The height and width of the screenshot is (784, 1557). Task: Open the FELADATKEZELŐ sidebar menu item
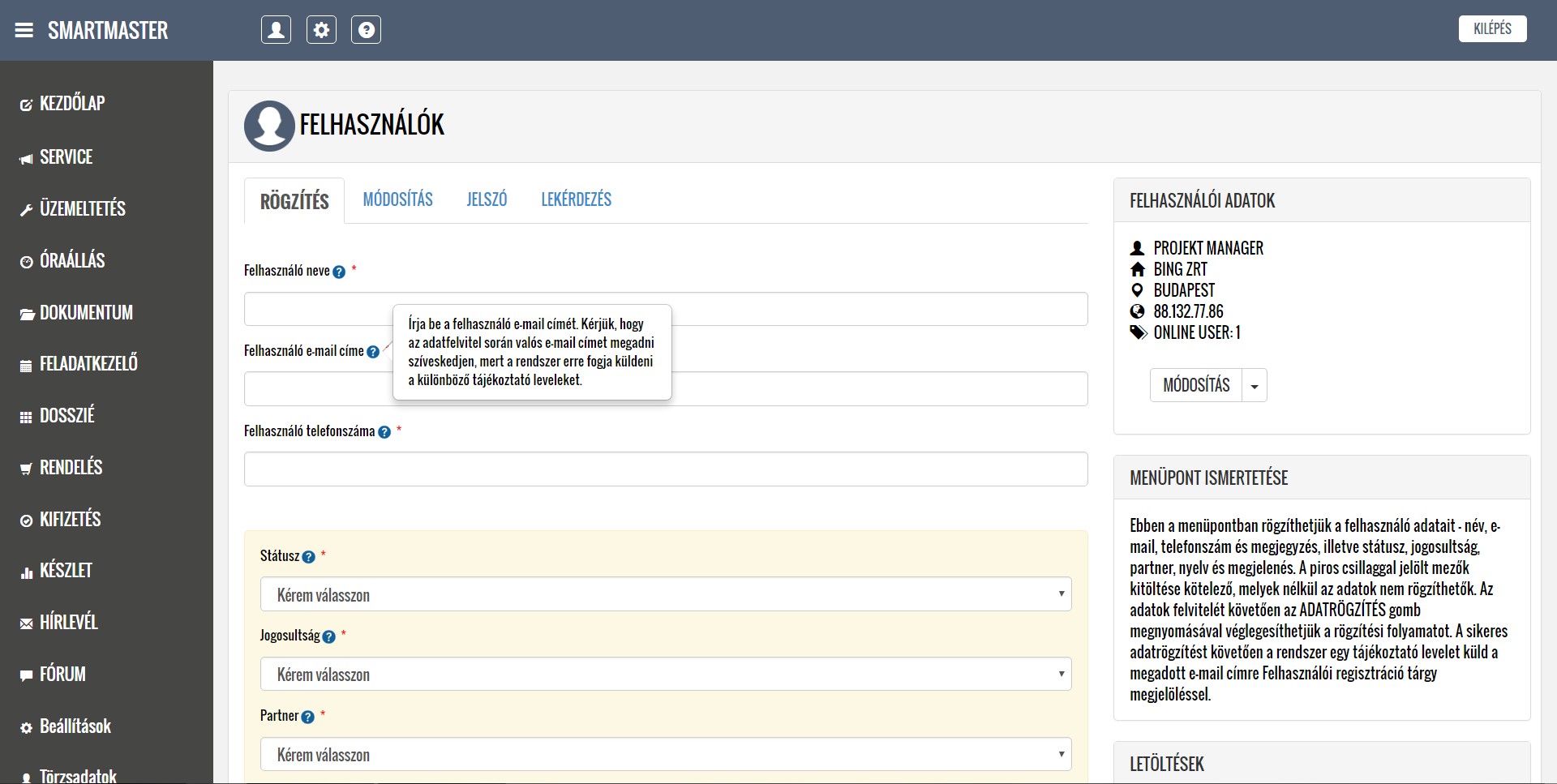[88, 364]
